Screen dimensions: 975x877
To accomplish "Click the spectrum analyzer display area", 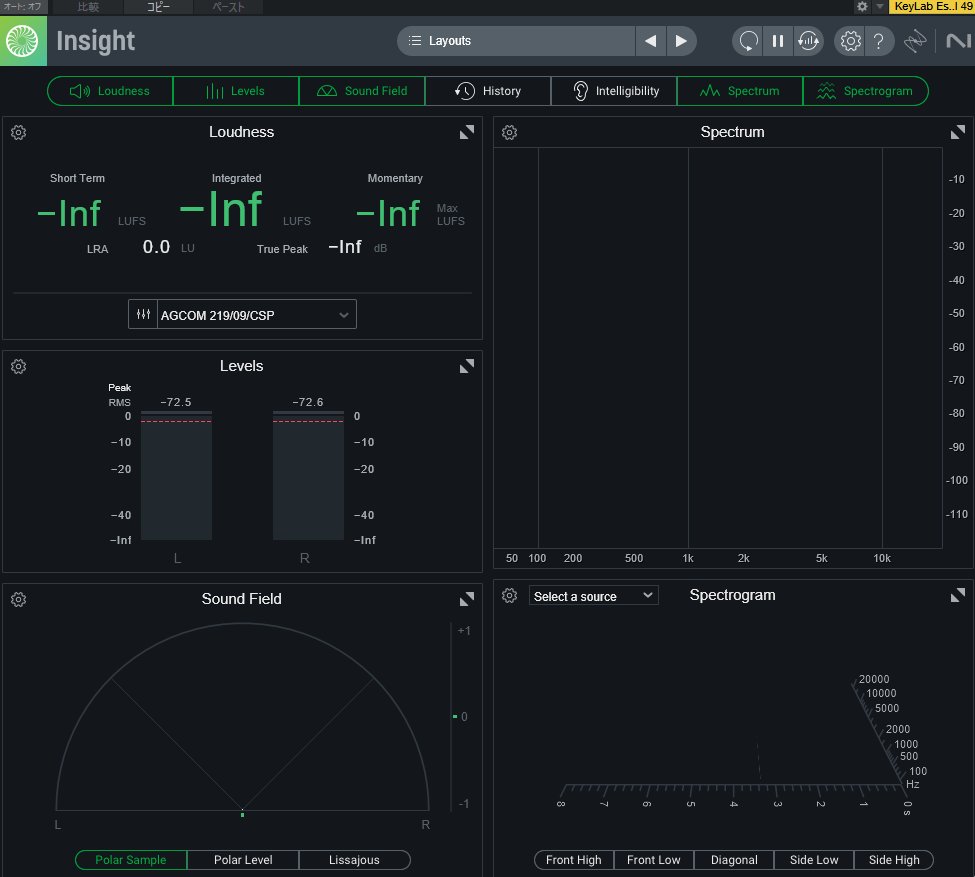I will tap(718, 348).
